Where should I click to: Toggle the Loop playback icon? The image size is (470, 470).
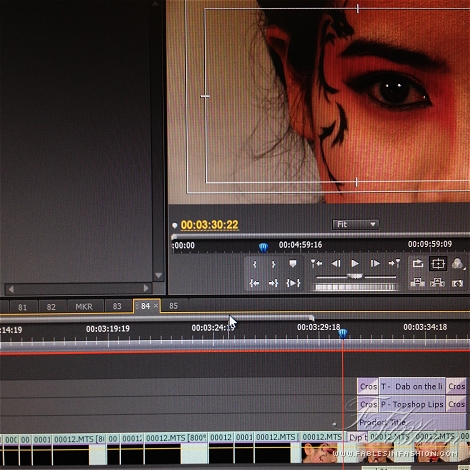click(x=417, y=263)
